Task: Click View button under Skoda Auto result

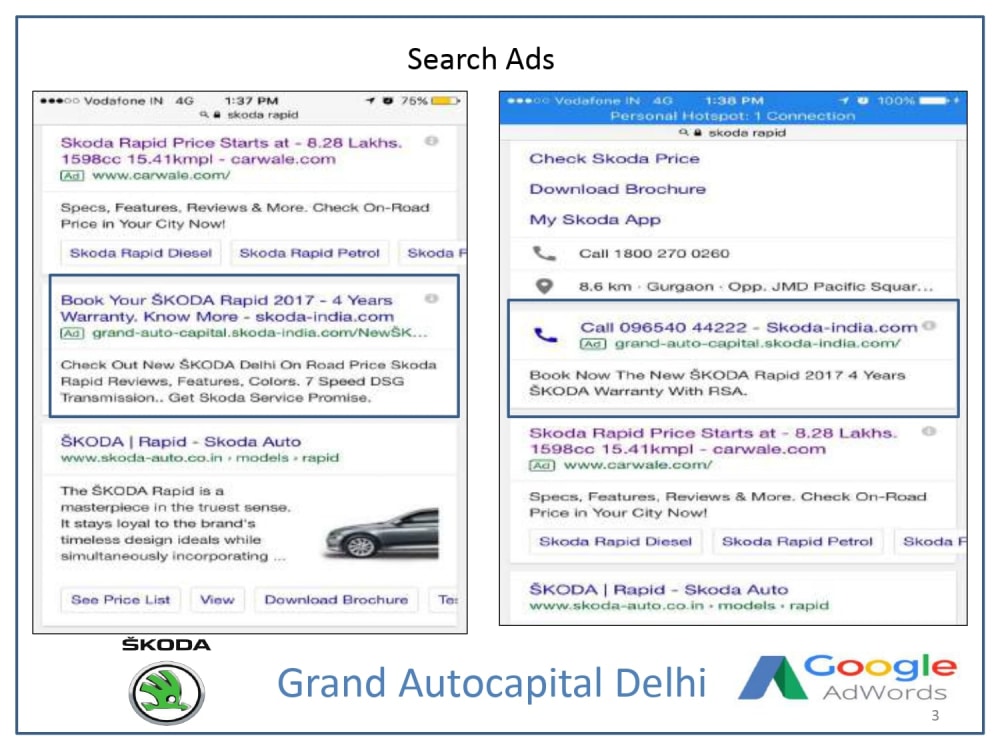Action: pos(217,600)
